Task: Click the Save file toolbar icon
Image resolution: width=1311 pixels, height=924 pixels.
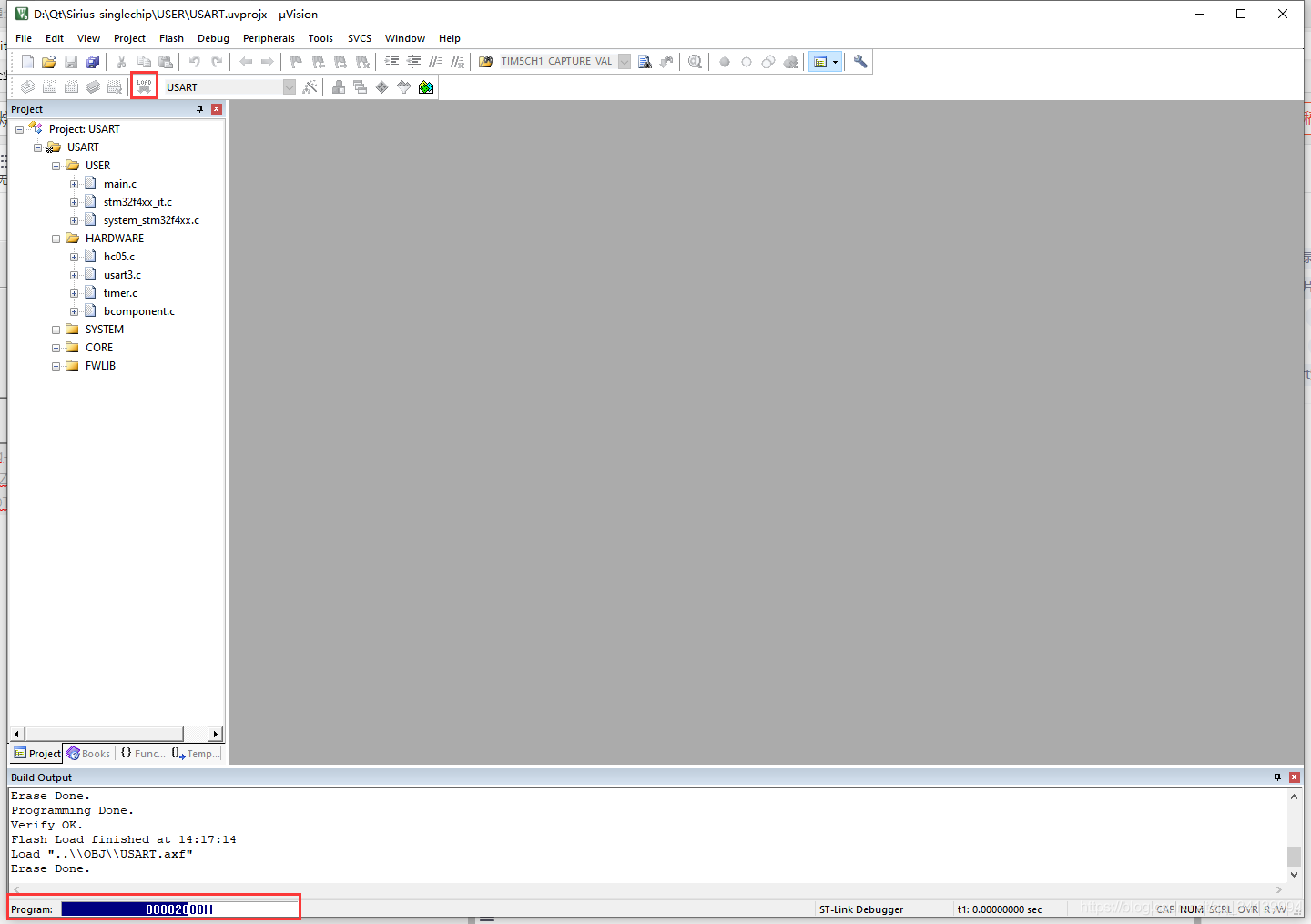Action: [x=71, y=62]
